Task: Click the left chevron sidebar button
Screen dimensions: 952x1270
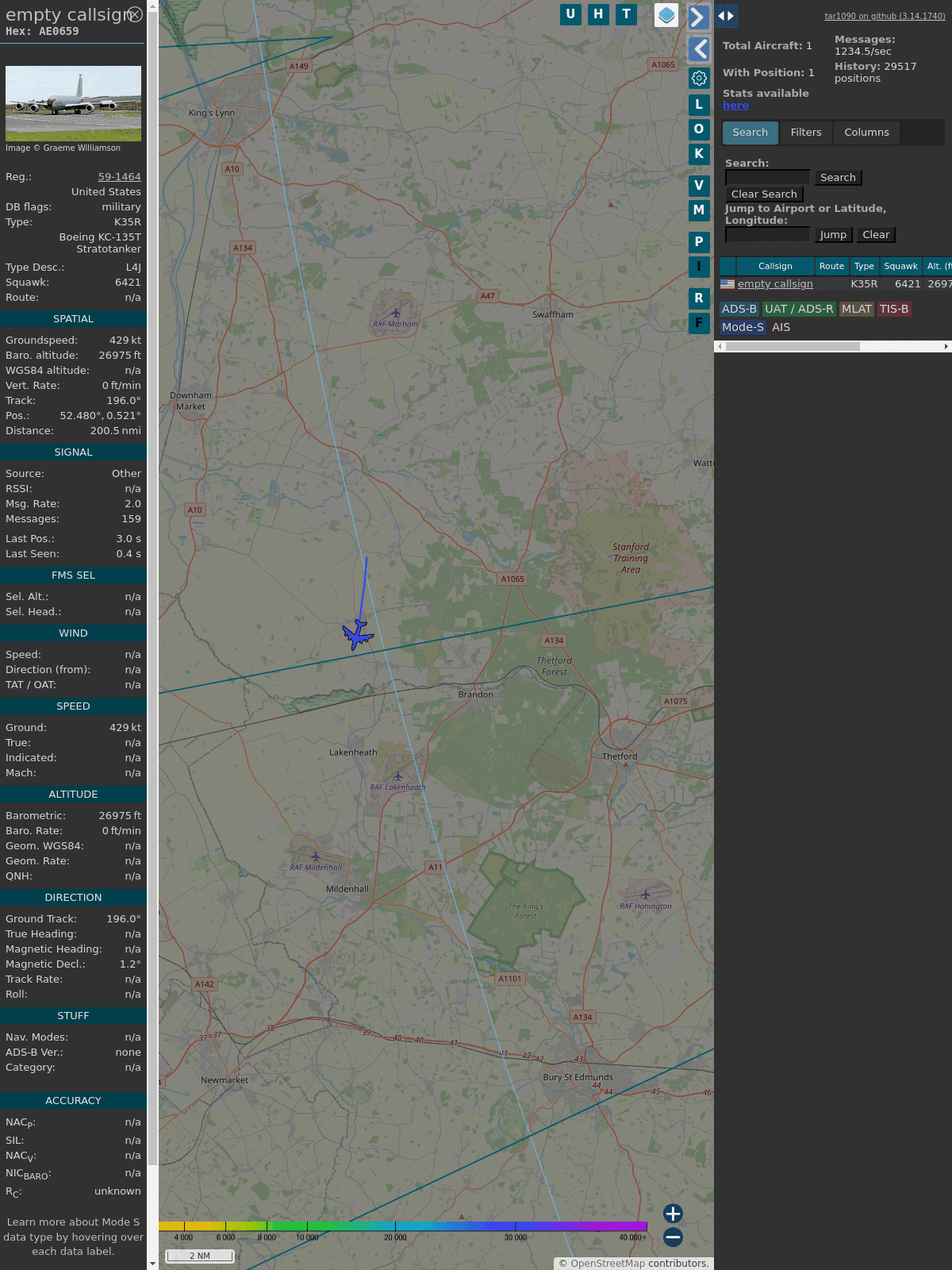Action: [699, 49]
